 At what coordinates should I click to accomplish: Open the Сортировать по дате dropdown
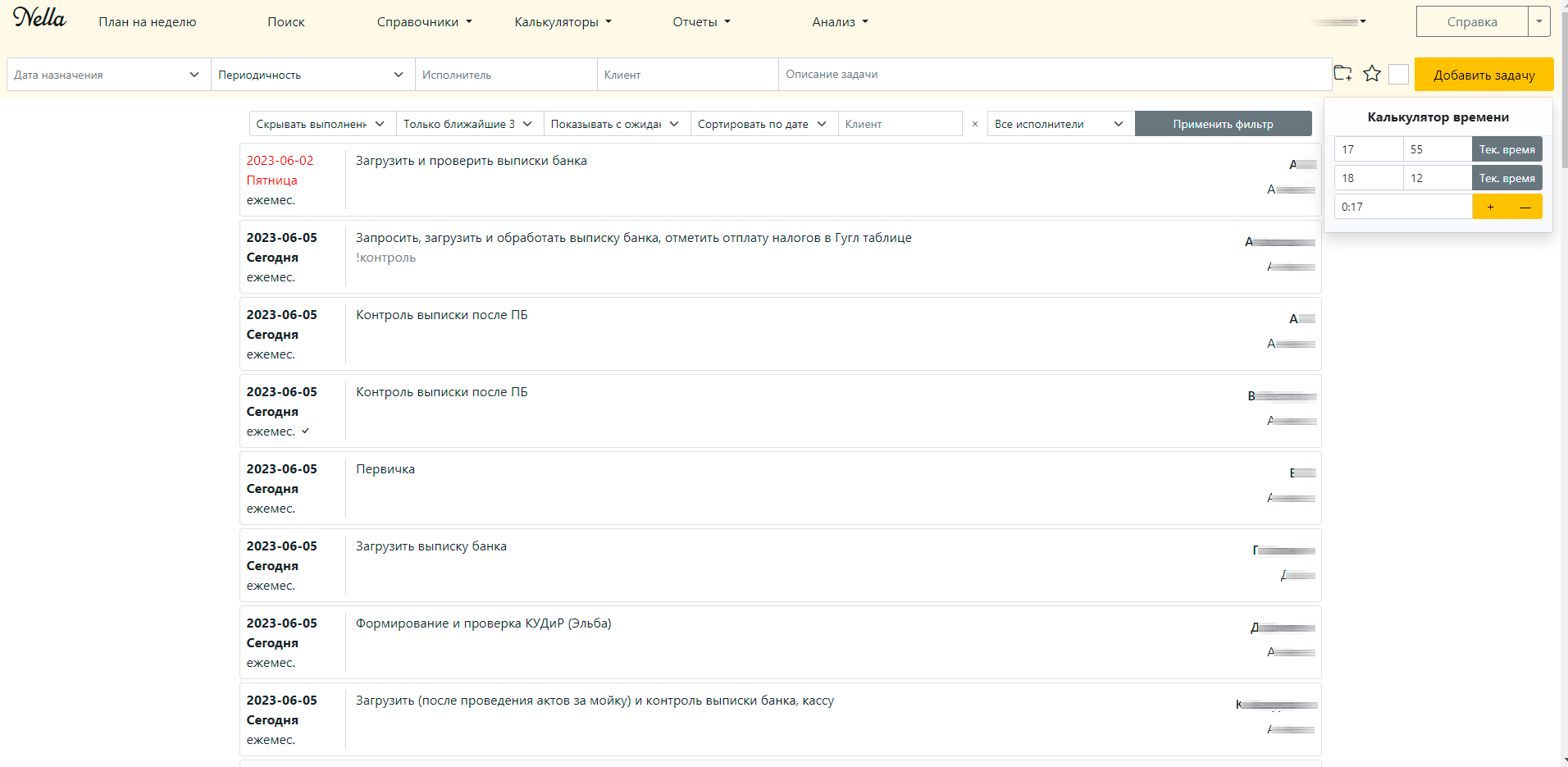764,124
